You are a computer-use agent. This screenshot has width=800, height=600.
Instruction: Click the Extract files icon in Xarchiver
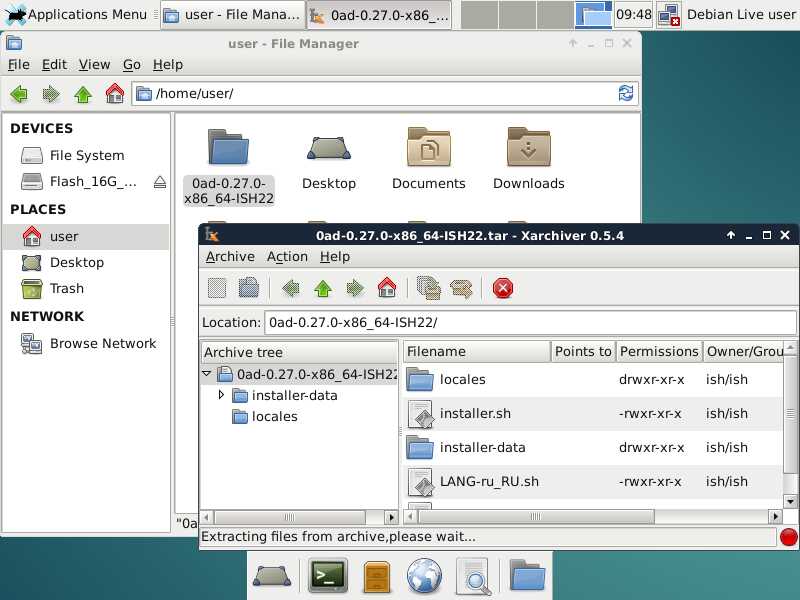461,288
